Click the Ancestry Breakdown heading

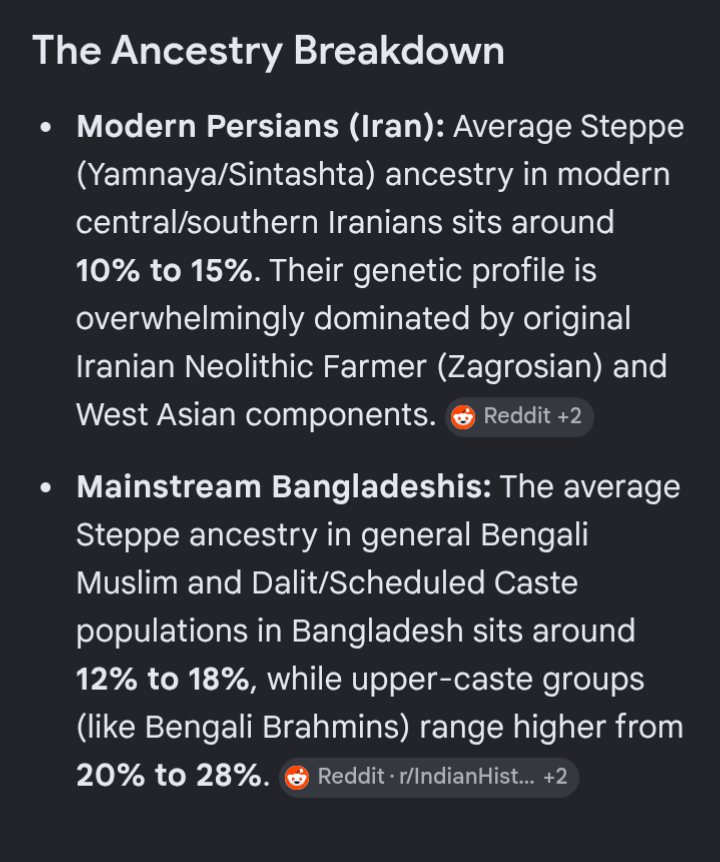[268, 51]
